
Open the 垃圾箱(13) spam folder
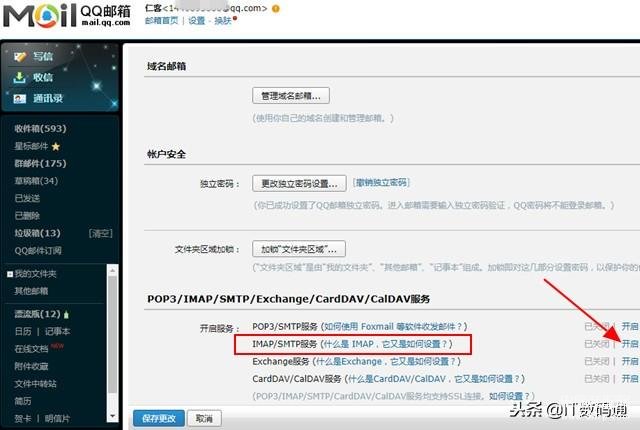click(x=37, y=233)
